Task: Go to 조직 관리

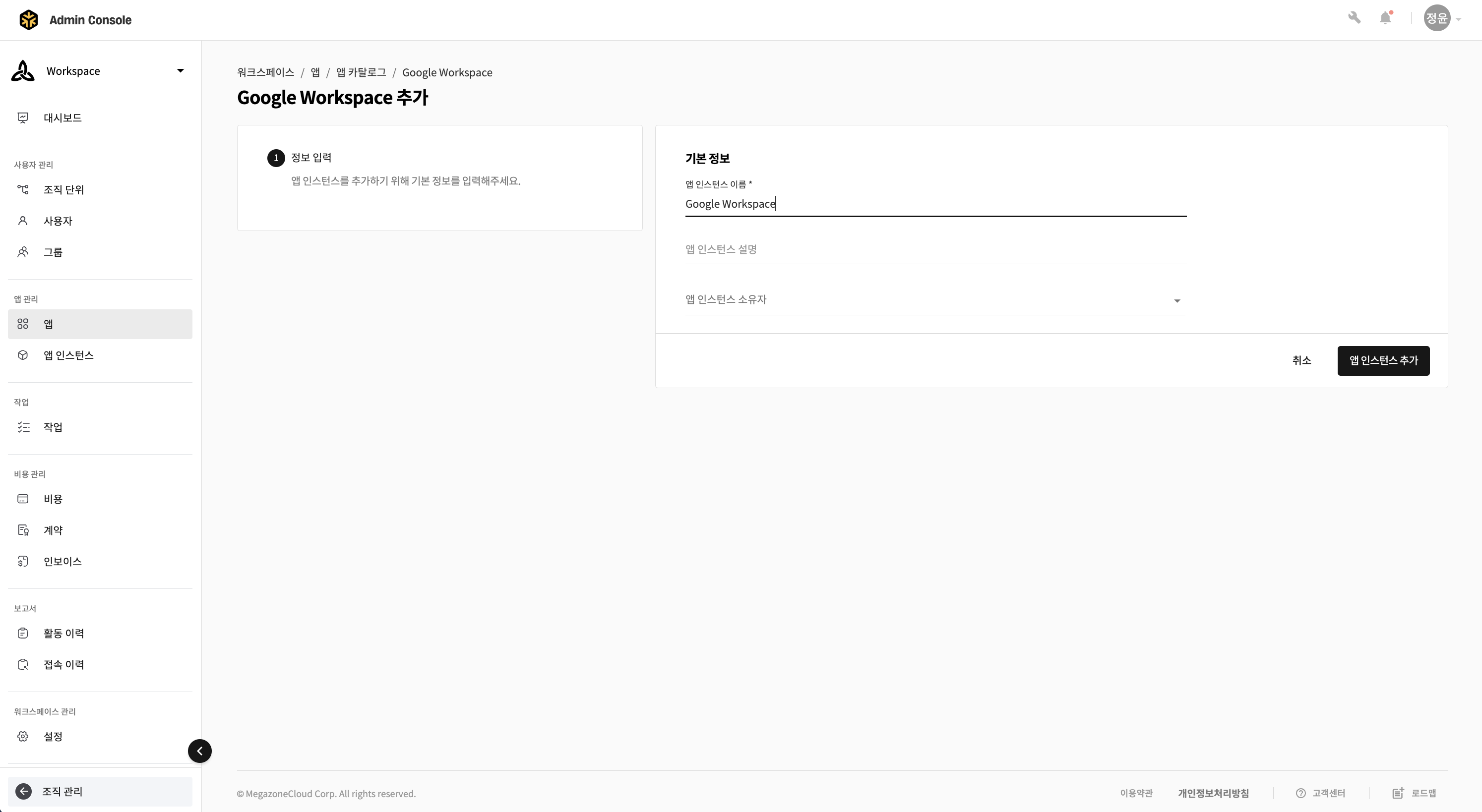Action: 100,792
